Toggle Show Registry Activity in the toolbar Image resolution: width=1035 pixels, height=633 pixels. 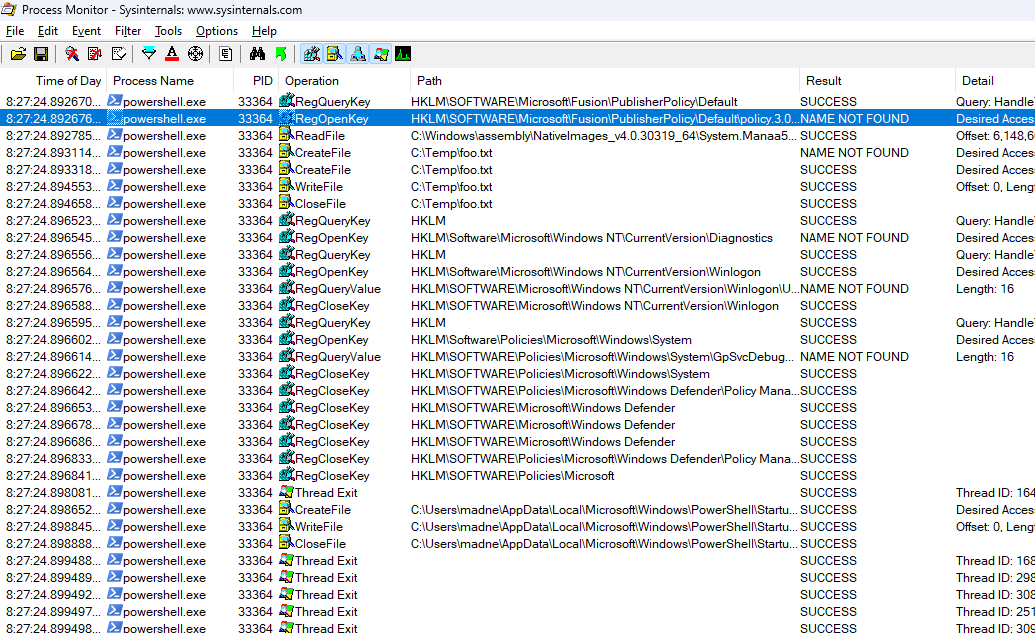[312, 54]
